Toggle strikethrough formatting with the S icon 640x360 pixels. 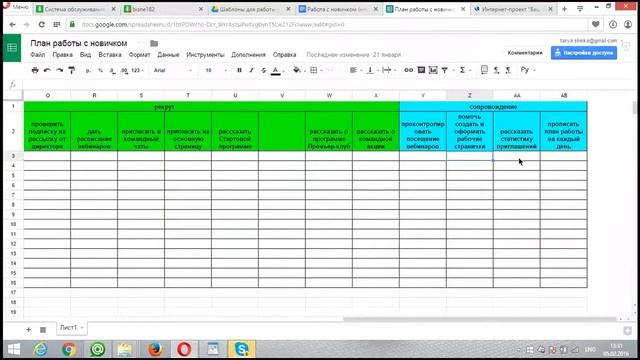pyautogui.click(x=264, y=70)
